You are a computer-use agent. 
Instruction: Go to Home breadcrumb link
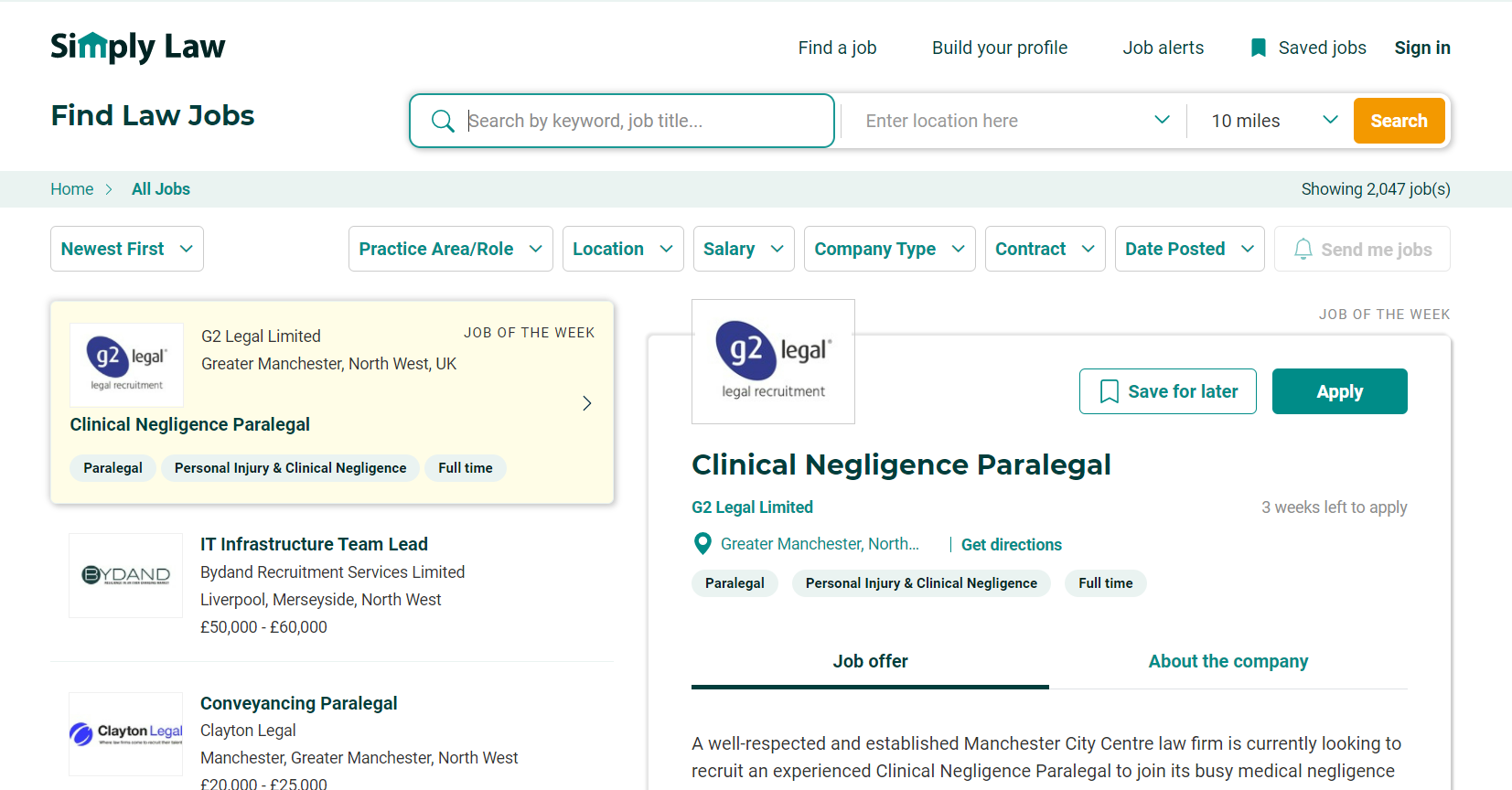coord(71,189)
